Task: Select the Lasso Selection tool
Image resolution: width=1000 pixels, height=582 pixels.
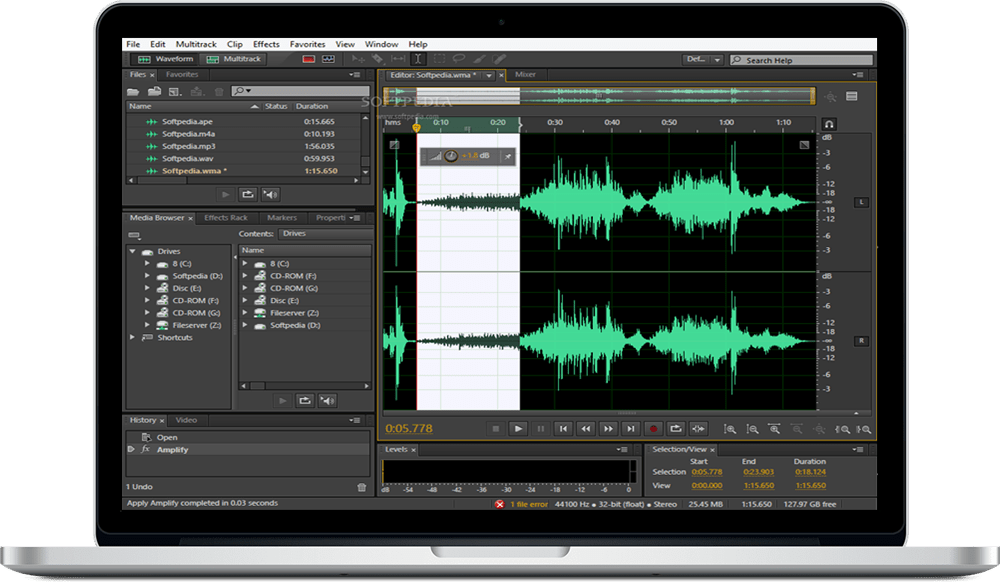Action: [x=459, y=59]
